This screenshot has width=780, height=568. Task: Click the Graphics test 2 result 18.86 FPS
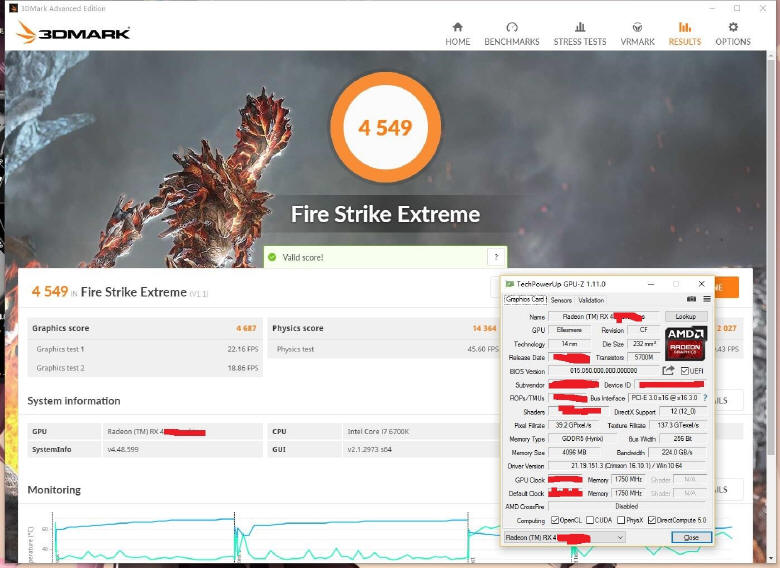243,368
